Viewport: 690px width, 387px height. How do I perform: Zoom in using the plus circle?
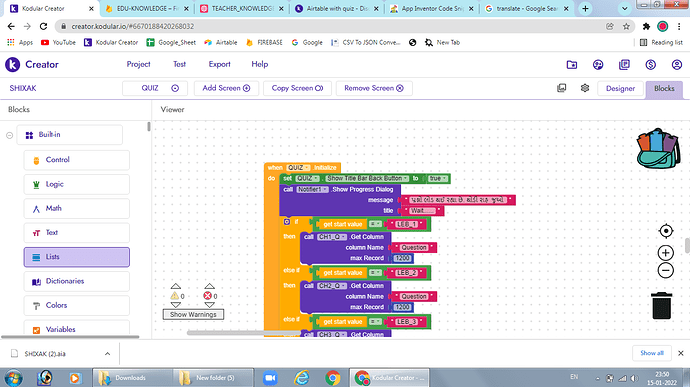click(x=666, y=253)
